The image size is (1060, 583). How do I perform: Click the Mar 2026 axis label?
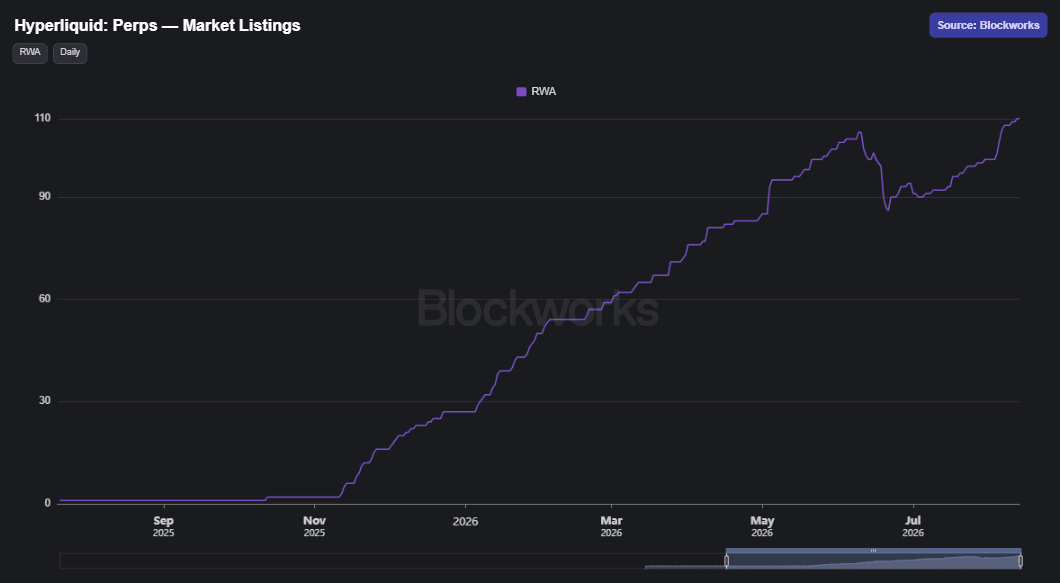pyautogui.click(x=611, y=526)
